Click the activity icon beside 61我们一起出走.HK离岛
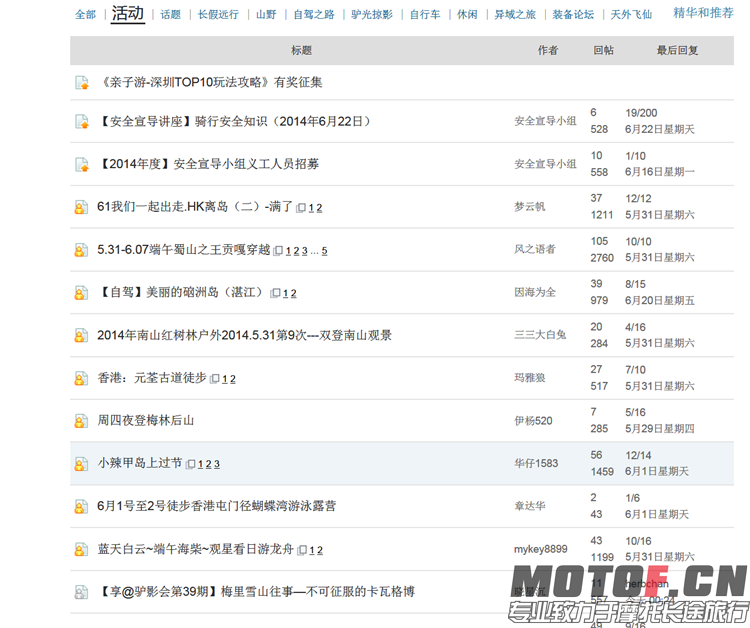 tap(81, 208)
